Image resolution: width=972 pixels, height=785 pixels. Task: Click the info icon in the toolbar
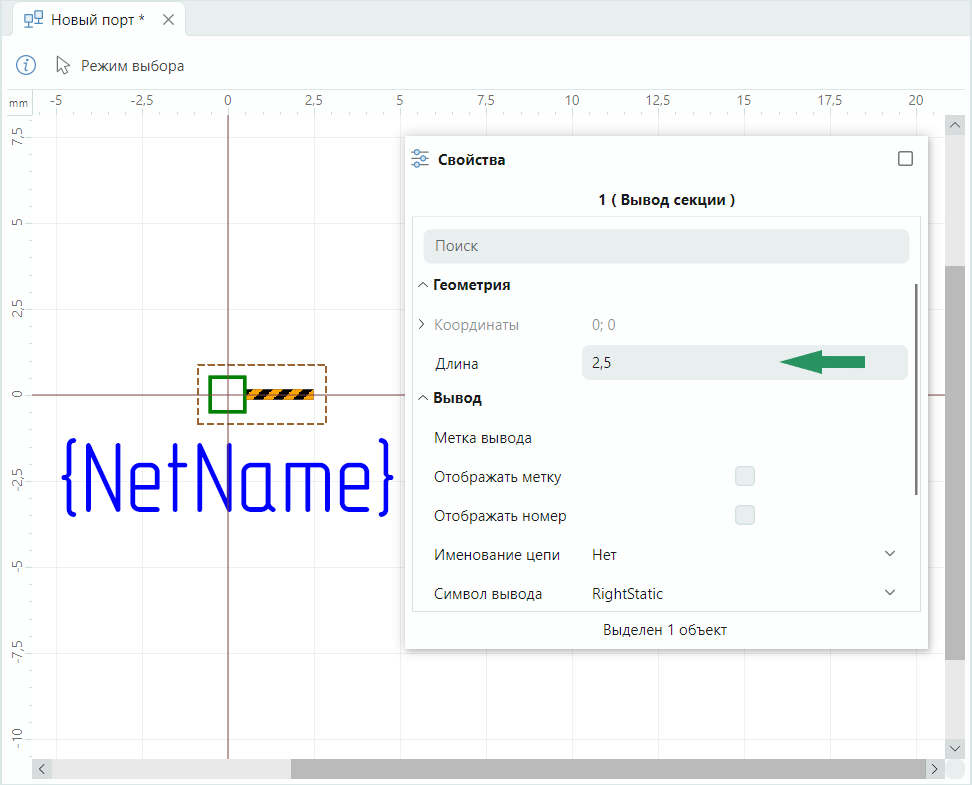26,65
